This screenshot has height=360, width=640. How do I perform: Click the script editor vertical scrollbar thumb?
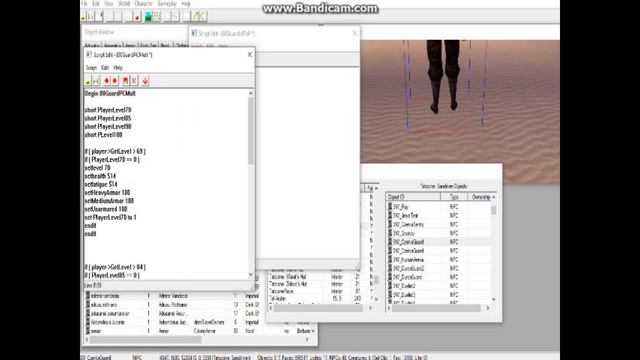(251, 131)
